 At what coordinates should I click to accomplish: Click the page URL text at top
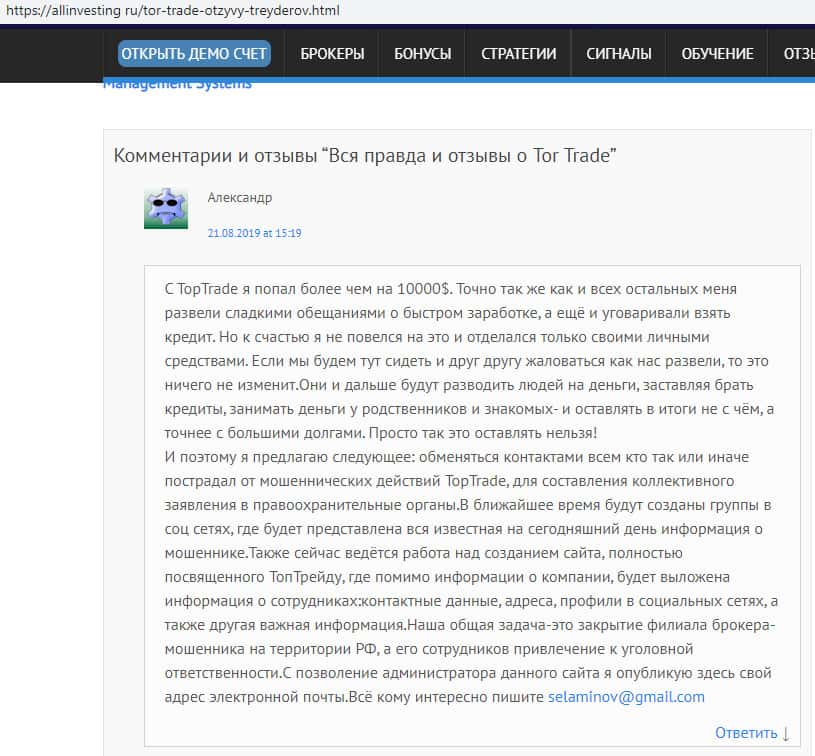coord(173,10)
